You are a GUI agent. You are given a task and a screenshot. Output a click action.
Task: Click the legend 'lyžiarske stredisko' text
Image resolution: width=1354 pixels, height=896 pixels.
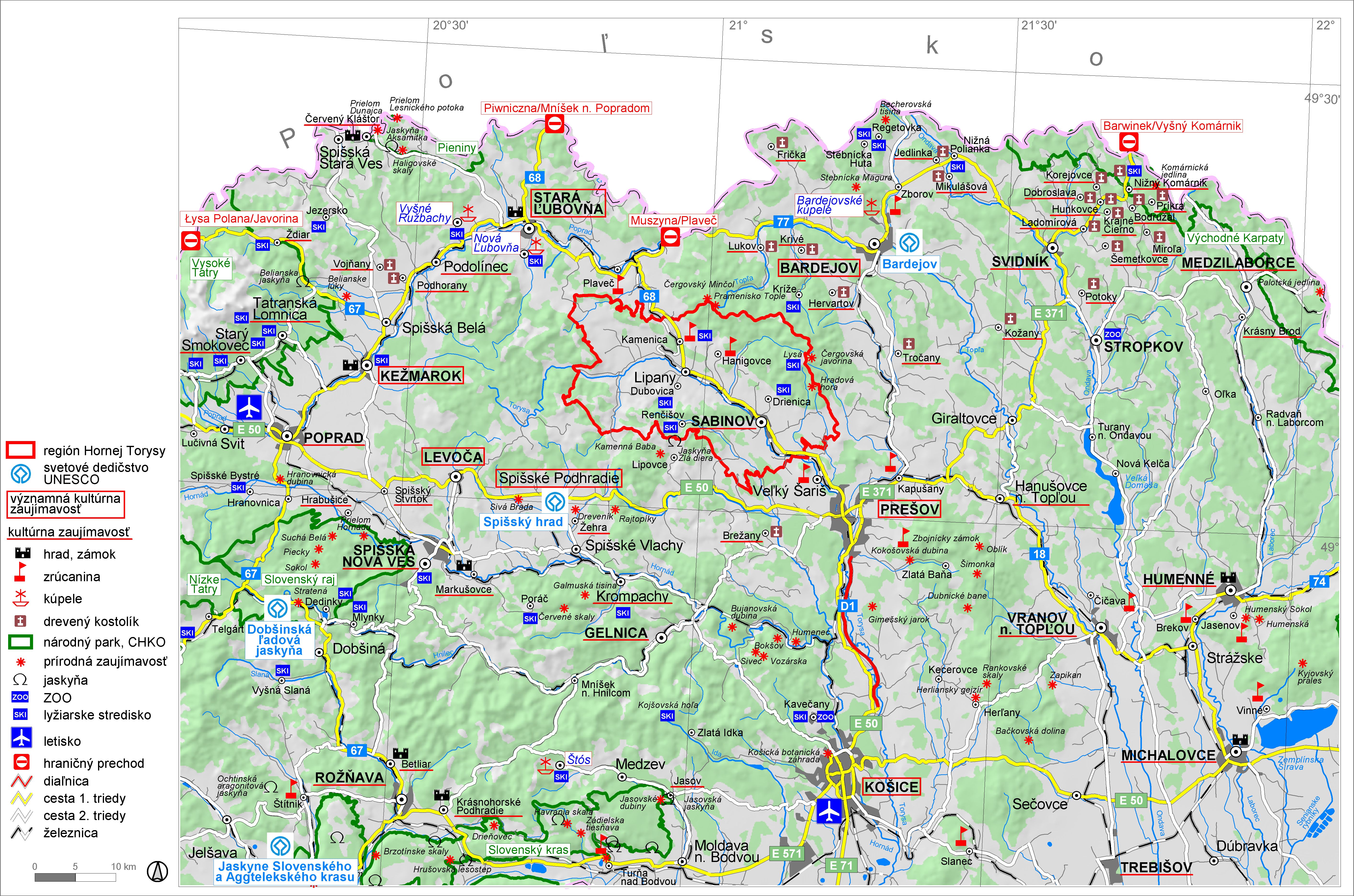tap(97, 715)
